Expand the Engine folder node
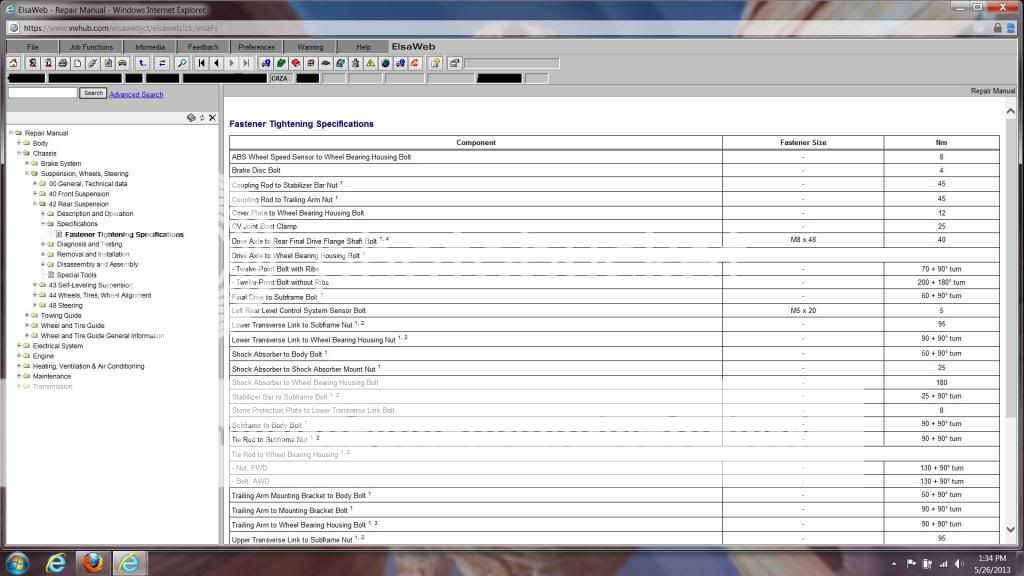The image size is (1024, 576). [x=18, y=356]
